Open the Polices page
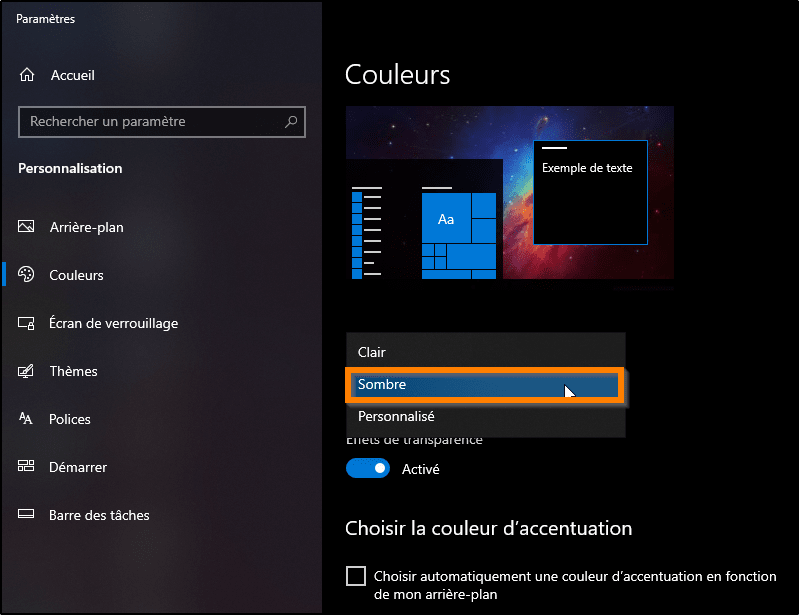The image size is (799, 615). click(70, 419)
